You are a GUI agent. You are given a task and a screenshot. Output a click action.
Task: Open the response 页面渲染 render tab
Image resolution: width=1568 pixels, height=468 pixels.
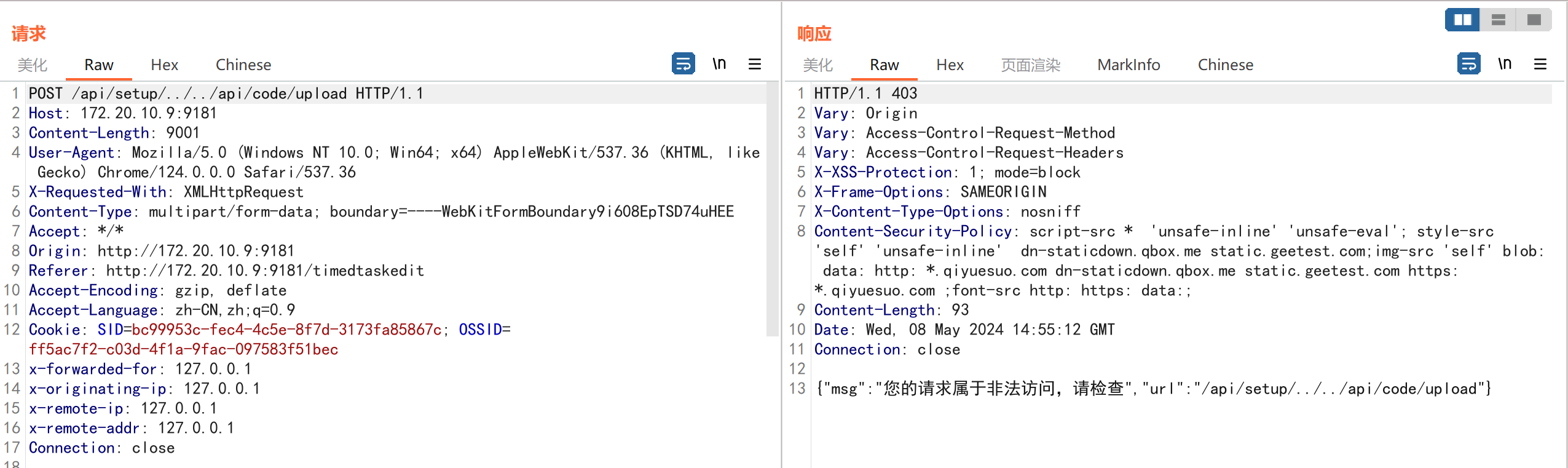coord(1030,65)
